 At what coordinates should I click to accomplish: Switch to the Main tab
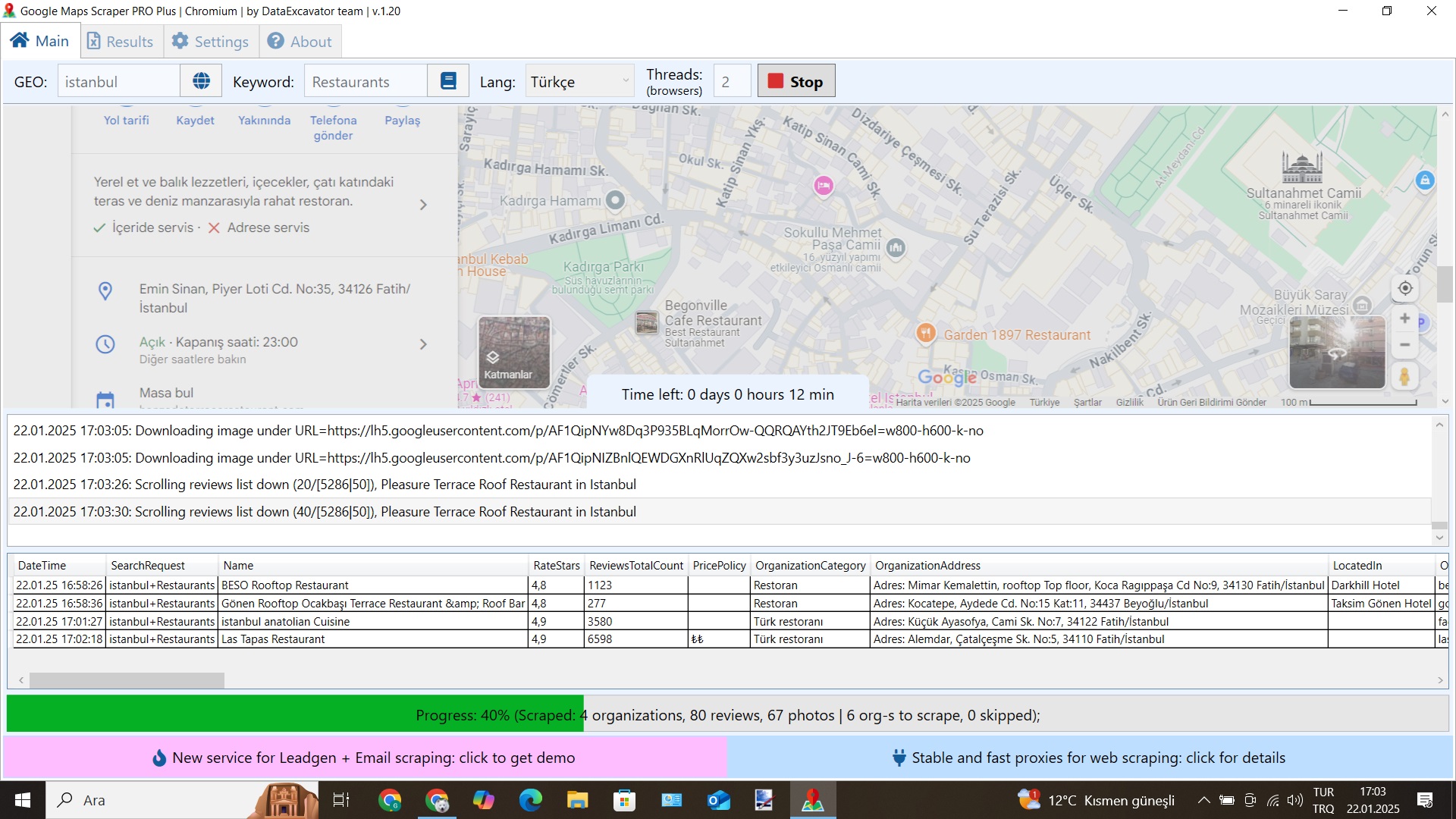pos(40,41)
